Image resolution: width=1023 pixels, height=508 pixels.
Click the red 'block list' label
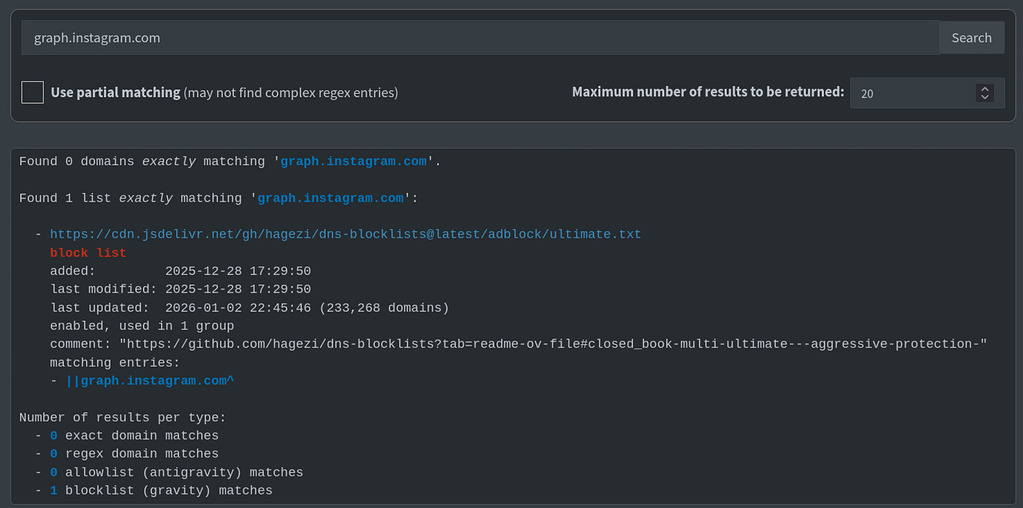click(x=88, y=253)
